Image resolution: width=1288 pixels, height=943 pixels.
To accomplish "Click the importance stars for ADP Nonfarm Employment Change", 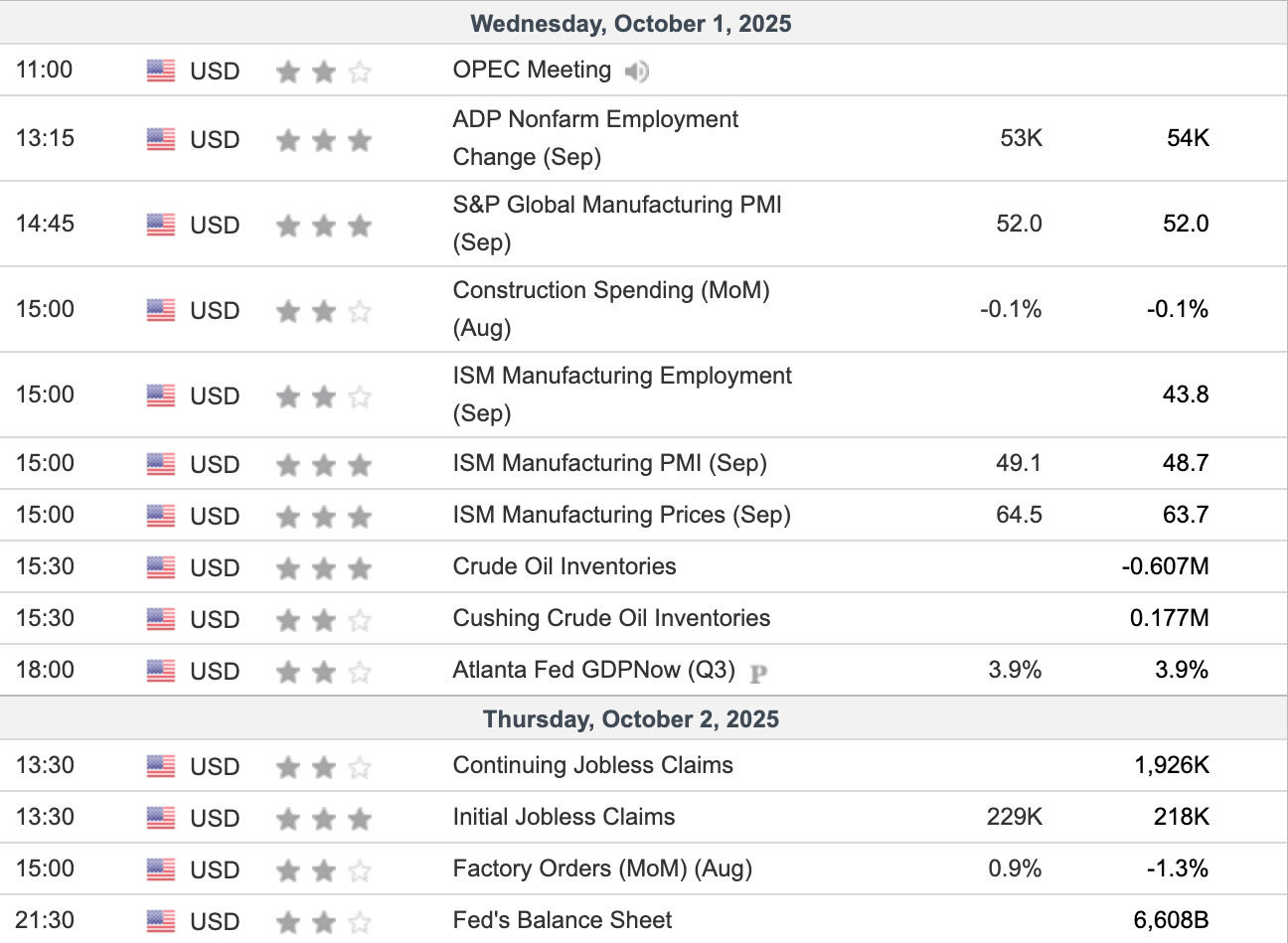I will pos(324,140).
